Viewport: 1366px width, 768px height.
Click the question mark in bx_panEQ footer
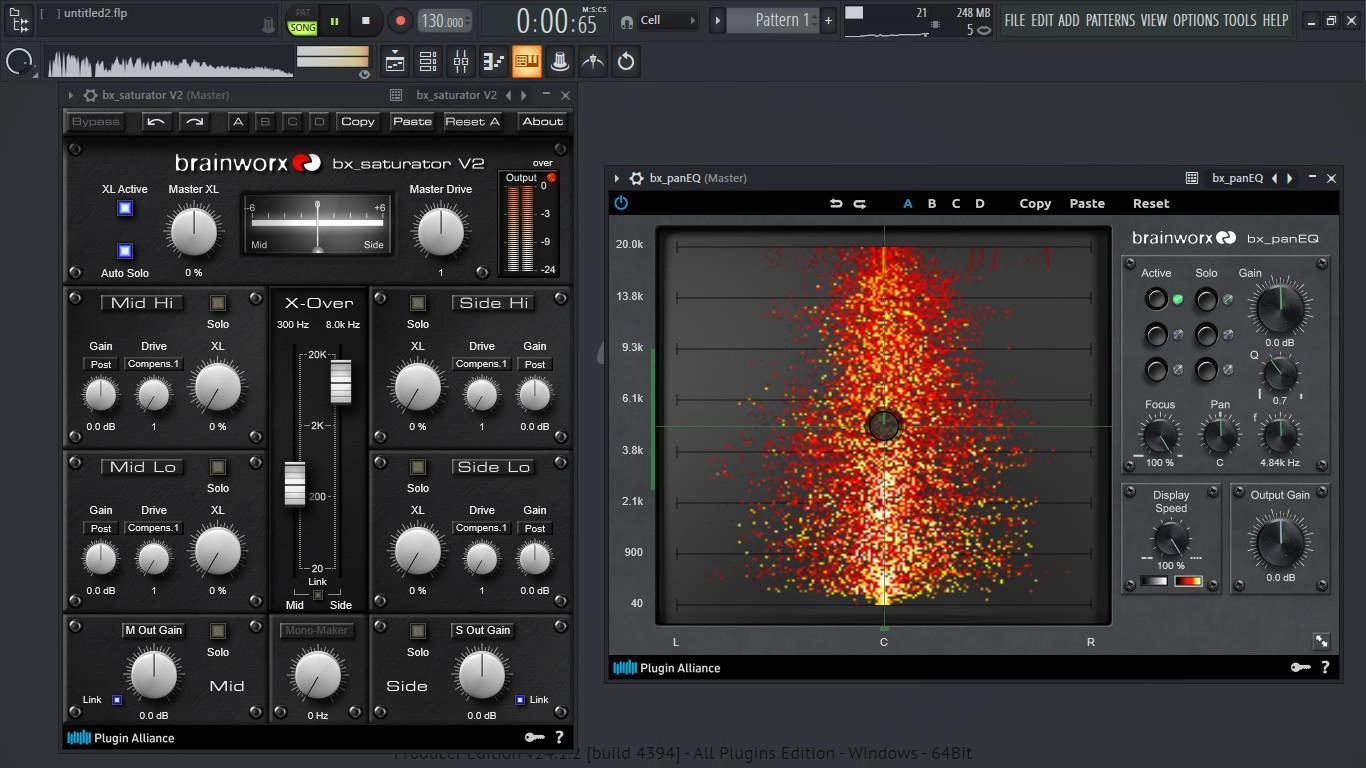[1325, 667]
